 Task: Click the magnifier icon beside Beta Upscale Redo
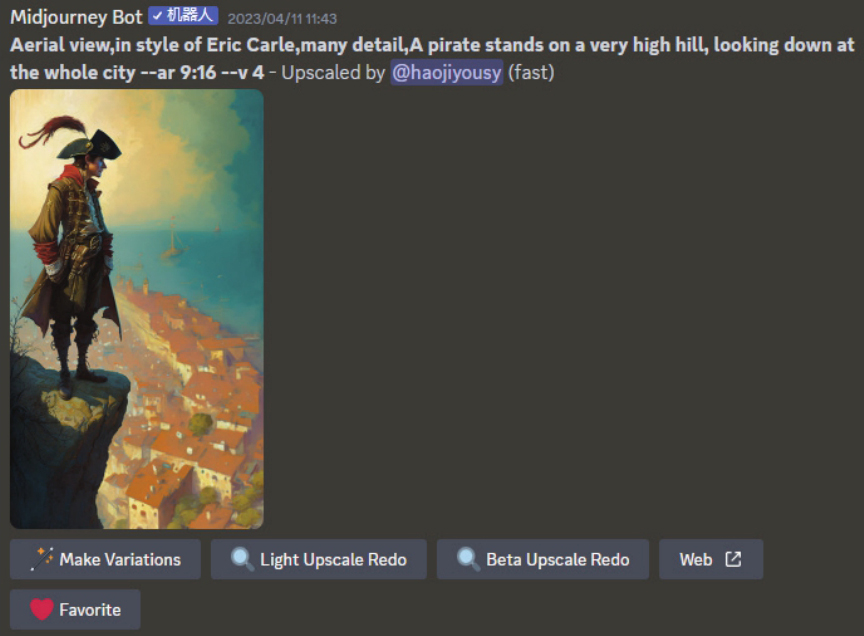pyautogui.click(x=468, y=559)
